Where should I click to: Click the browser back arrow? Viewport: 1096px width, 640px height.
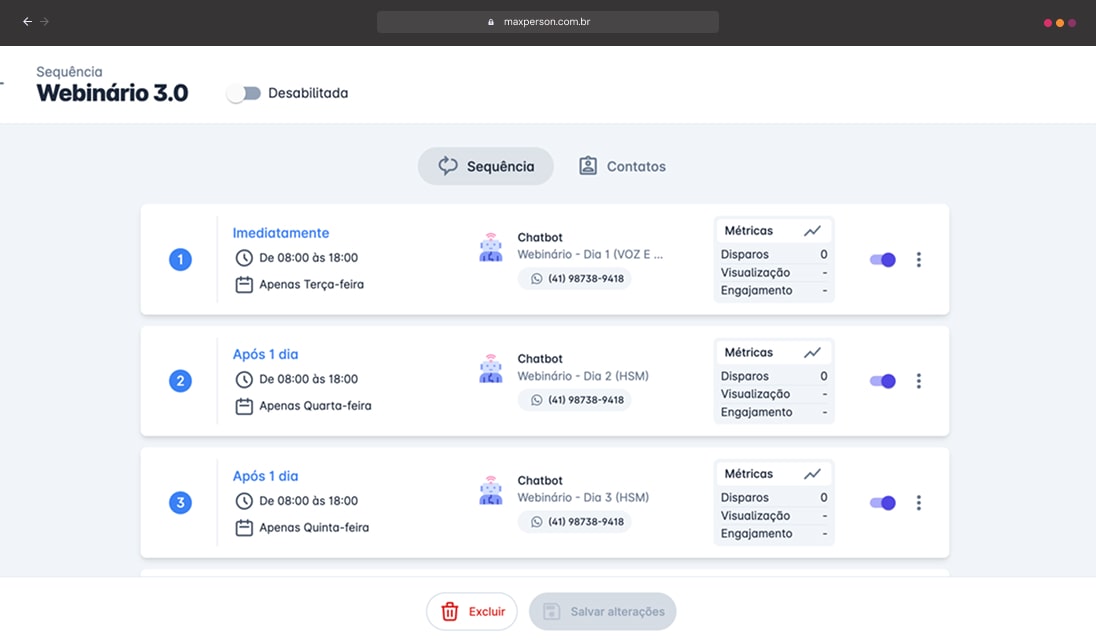point(27,21)
